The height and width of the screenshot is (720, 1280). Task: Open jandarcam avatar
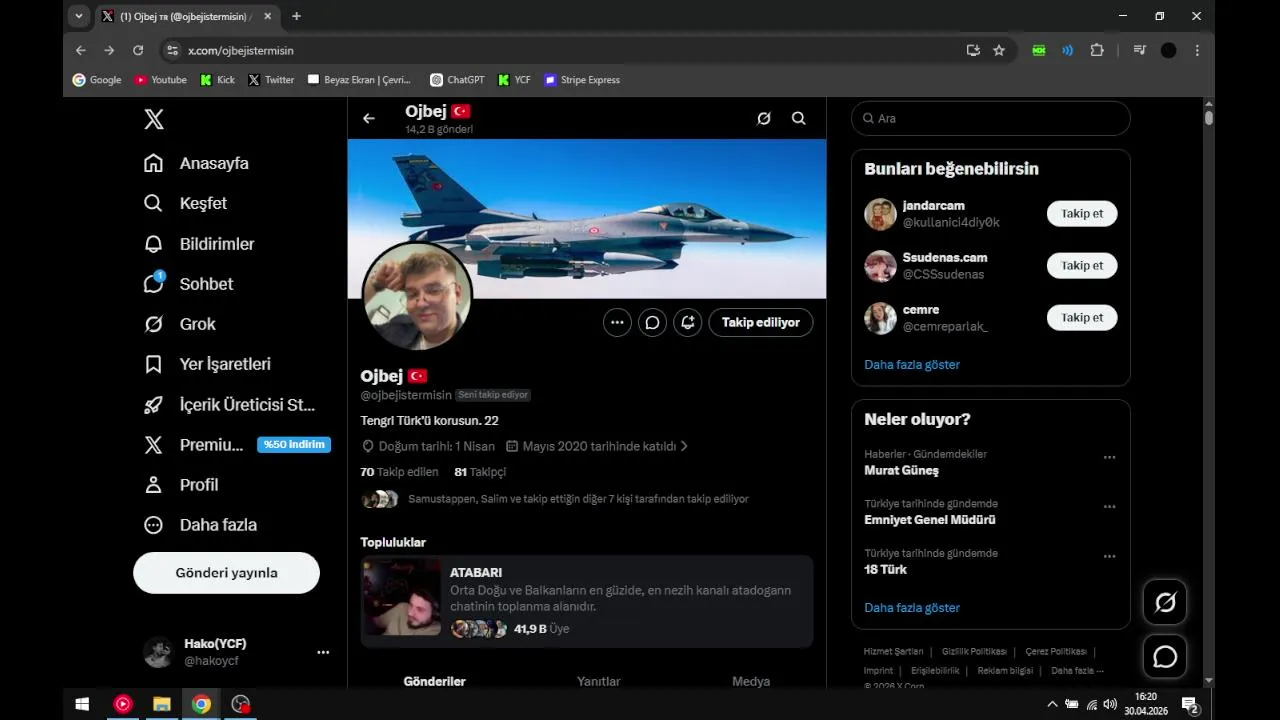(x=880, y=214)
